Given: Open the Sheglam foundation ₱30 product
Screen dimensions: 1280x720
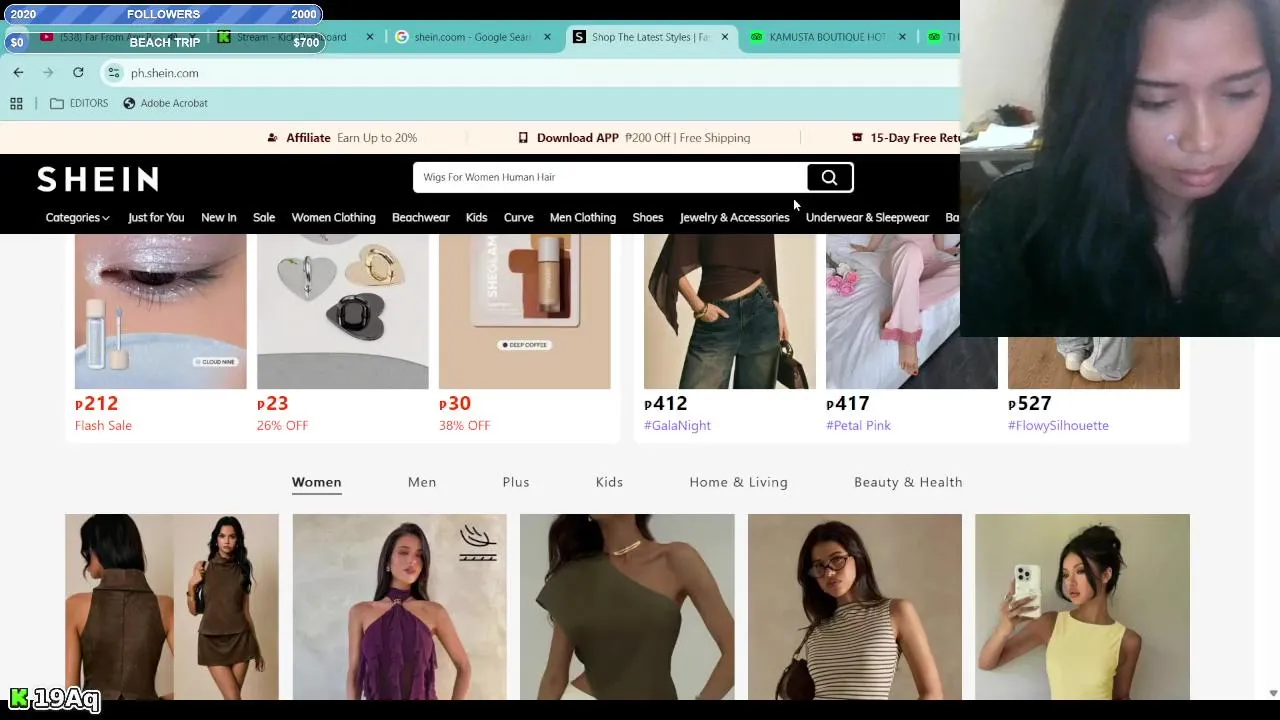Looking at the screenshot, I should tap(524, 311).
